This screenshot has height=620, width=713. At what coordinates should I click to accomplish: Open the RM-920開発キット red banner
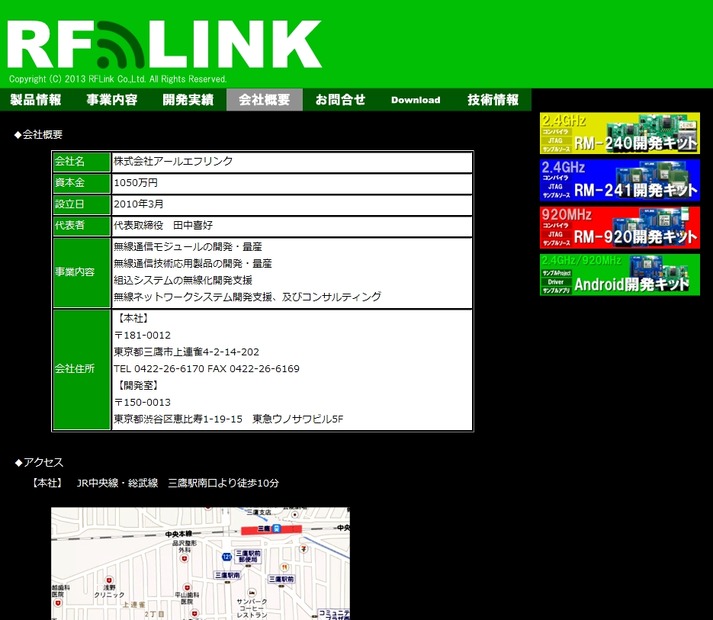point(620,227)
